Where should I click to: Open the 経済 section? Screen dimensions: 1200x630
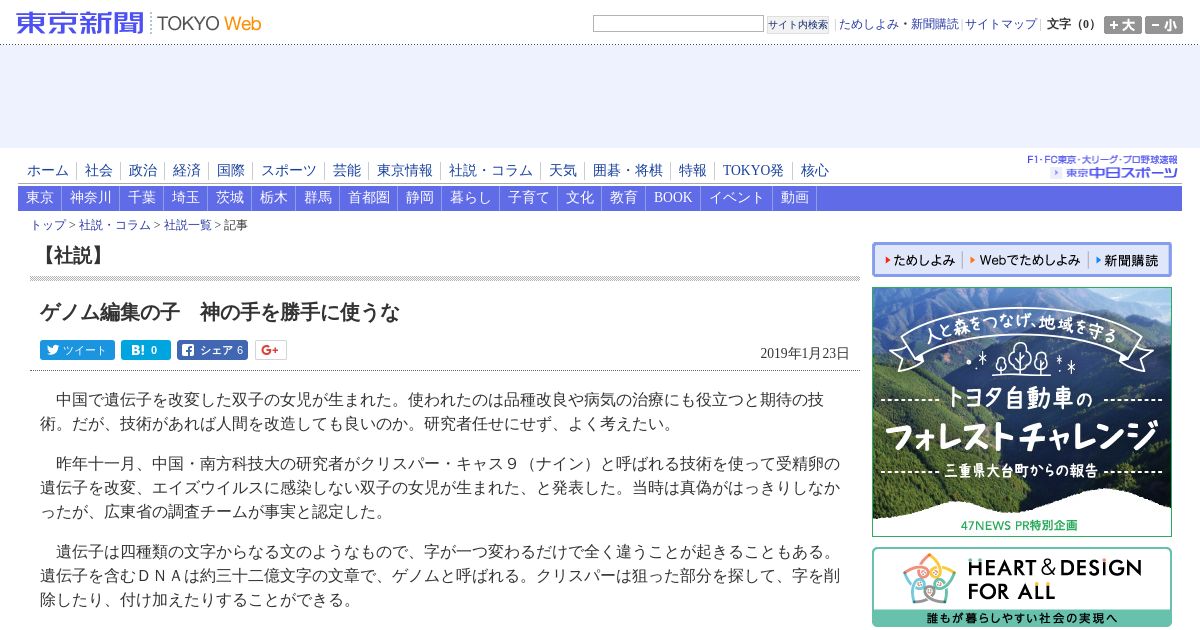point(187,171)
